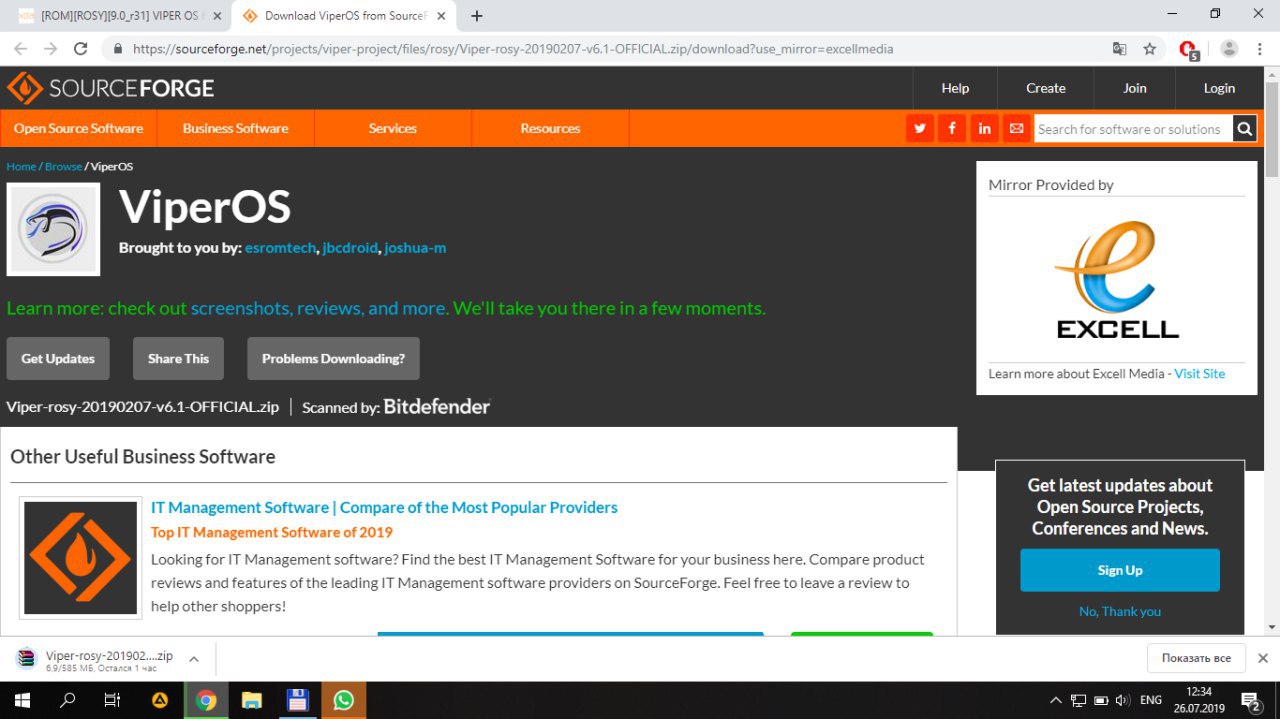Click Login in the top bar
Screen dimensions: 1280x719
1219,88
